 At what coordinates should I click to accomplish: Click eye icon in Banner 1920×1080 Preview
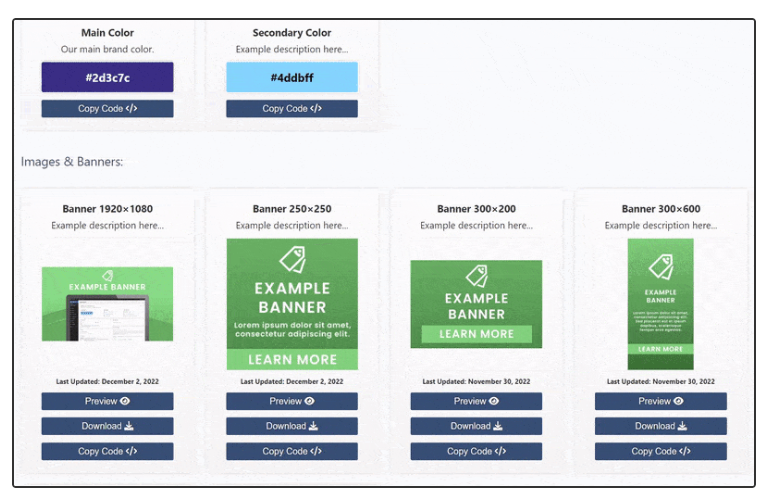click(x=125, y=401)
